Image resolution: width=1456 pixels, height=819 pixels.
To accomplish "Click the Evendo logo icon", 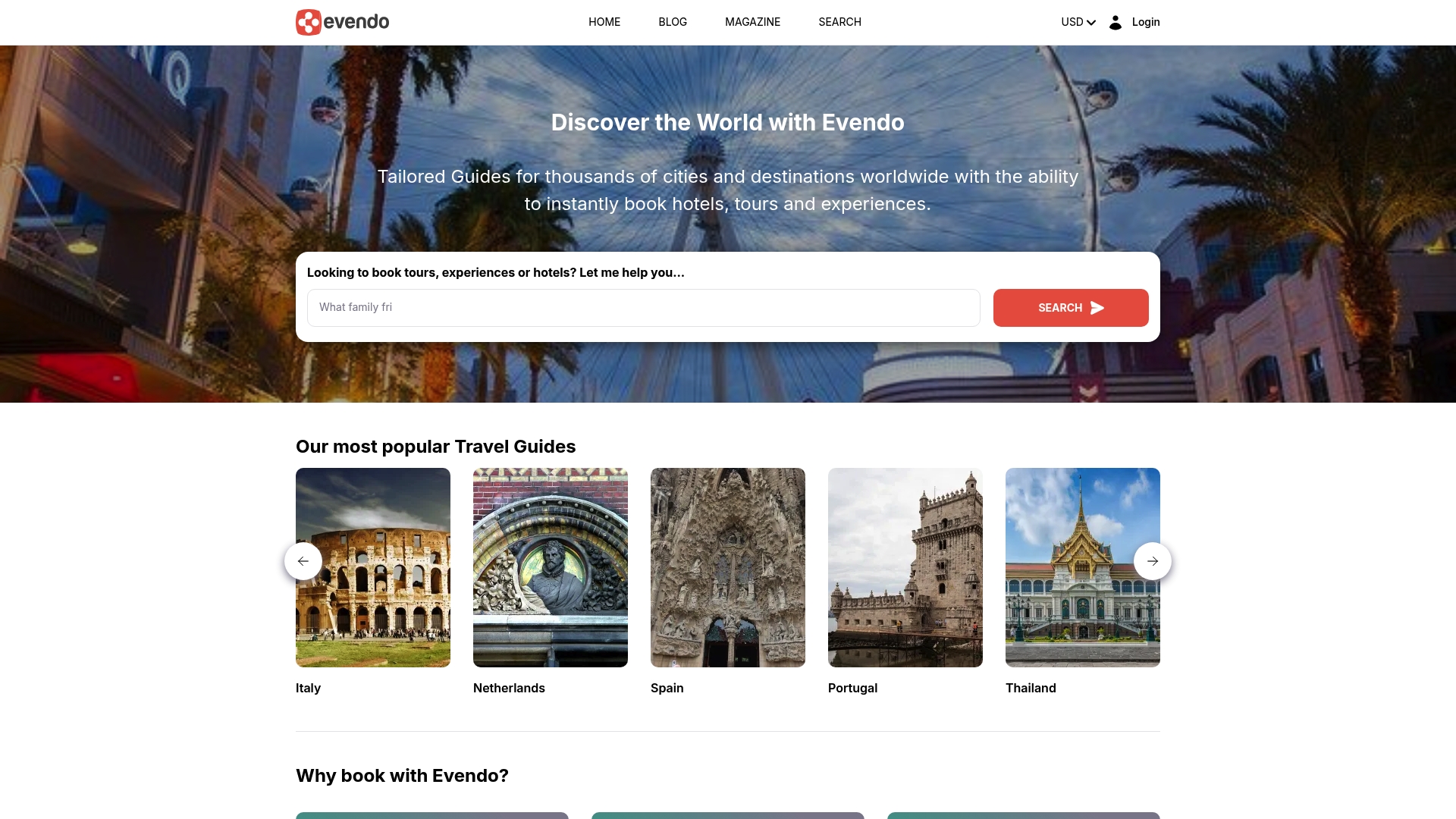I will pos(309,22).
